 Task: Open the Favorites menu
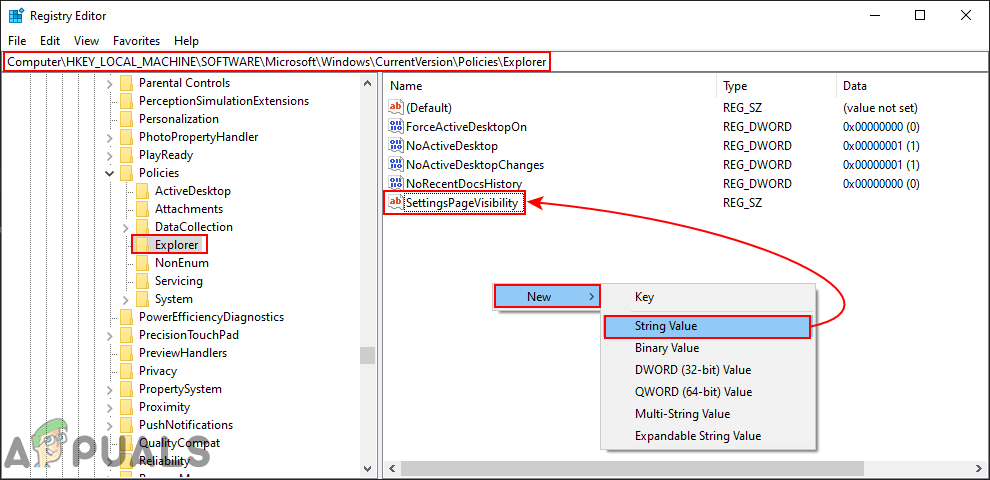pyautogui.click(x=136, y=41)
